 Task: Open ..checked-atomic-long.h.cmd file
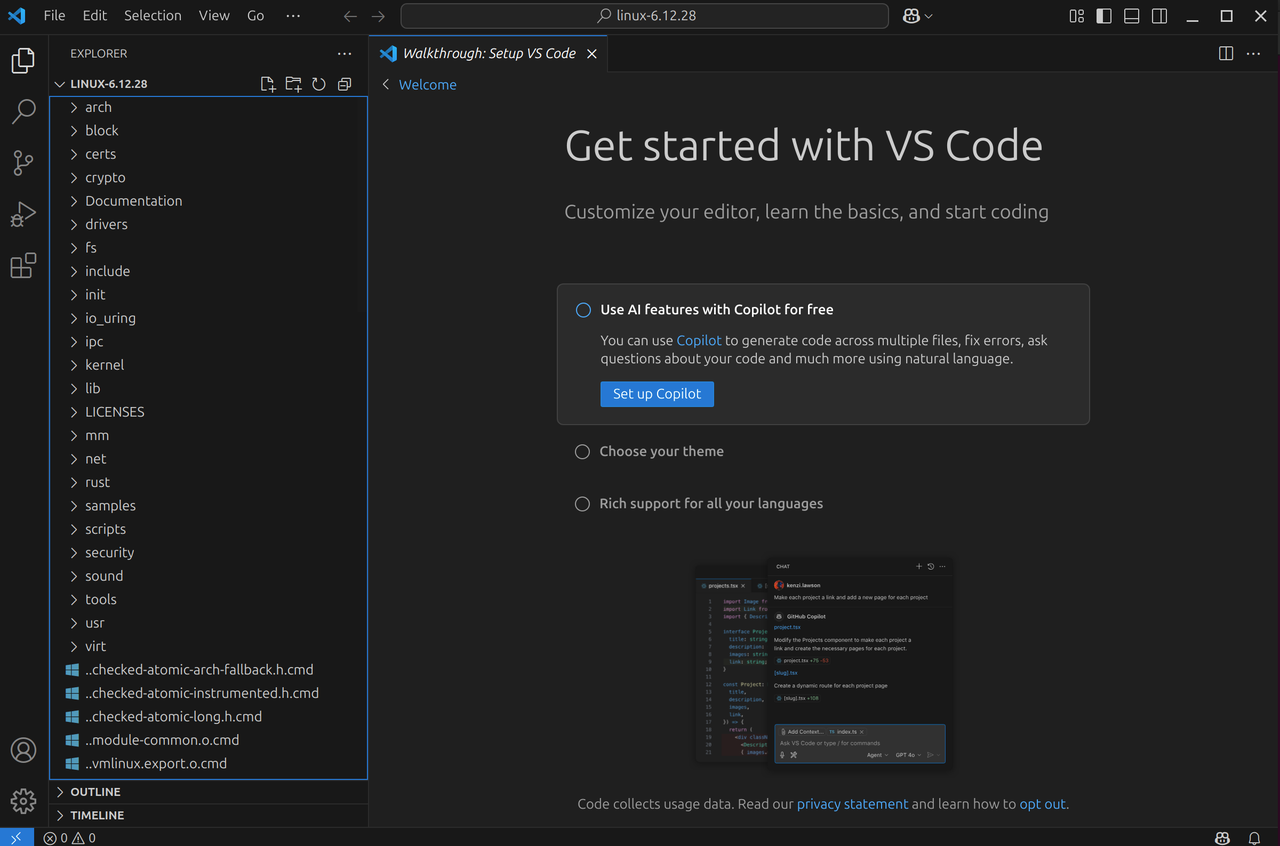[x=208, y=716]
